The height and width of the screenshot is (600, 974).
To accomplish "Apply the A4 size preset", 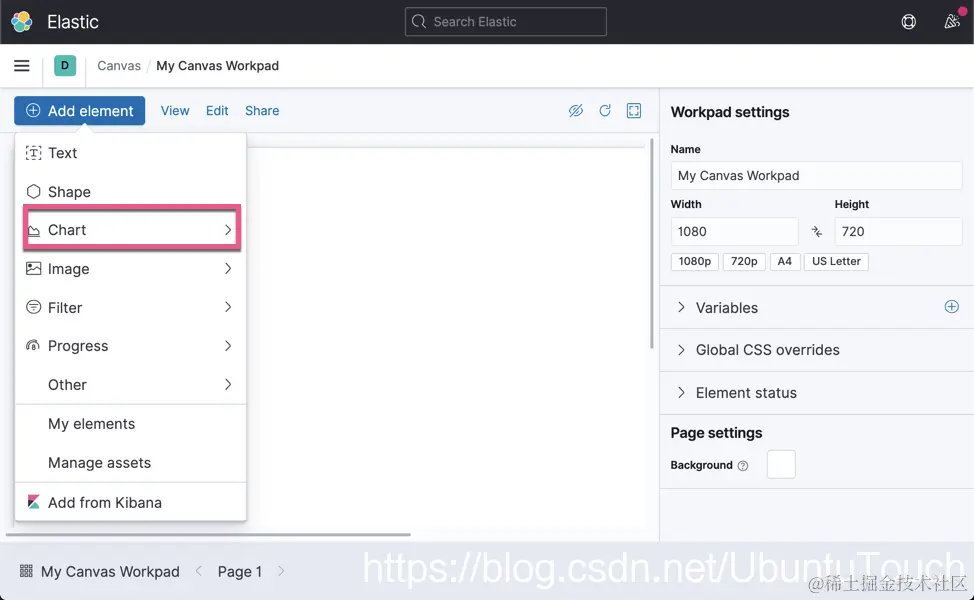I will click(785, 261).
